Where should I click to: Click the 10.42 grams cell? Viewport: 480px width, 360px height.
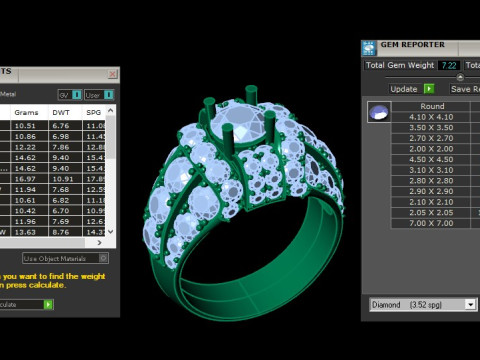tap(29, 211)
